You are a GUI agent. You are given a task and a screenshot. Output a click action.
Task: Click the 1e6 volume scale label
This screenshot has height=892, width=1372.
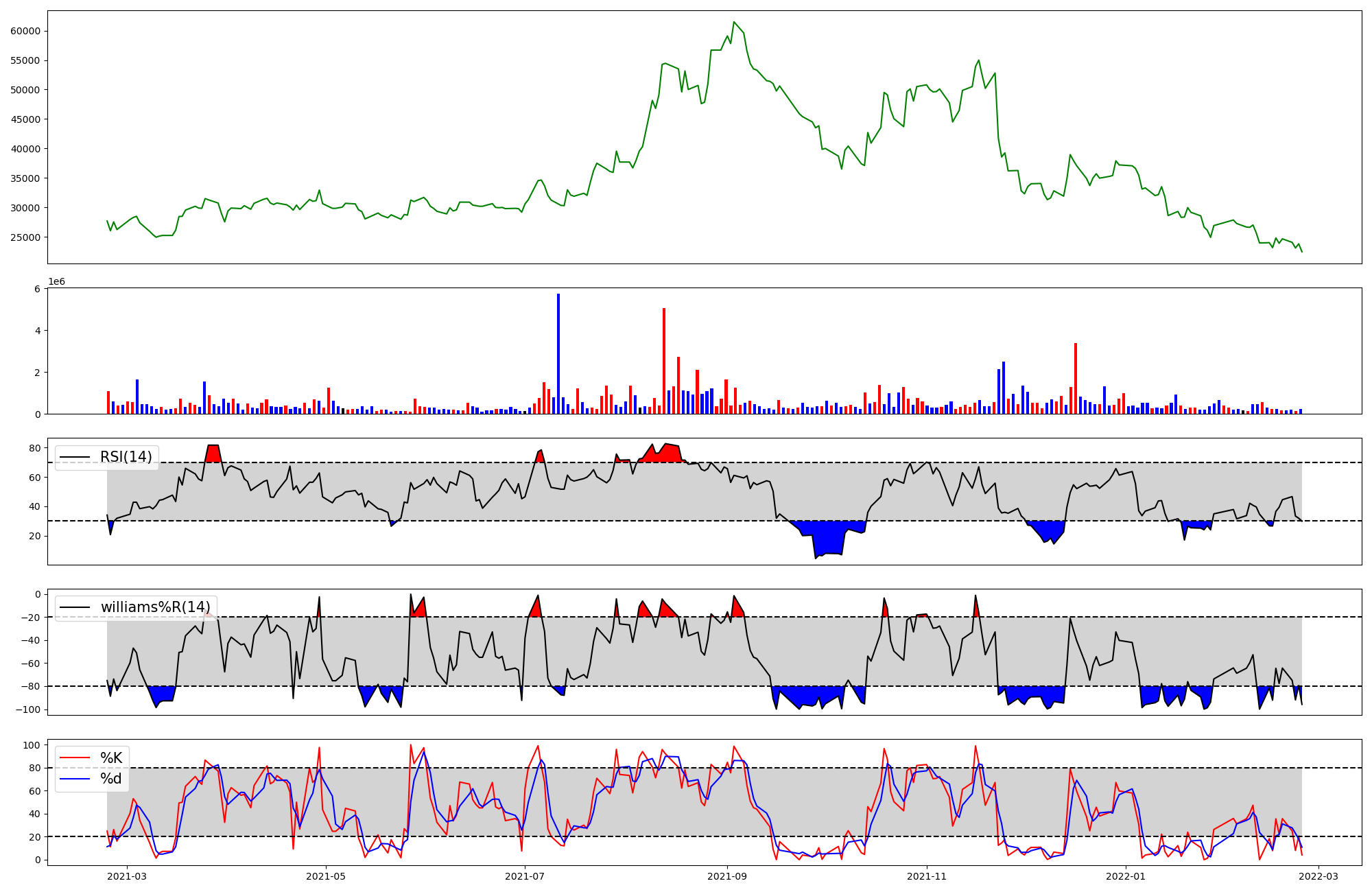click(x=56, y=282)
